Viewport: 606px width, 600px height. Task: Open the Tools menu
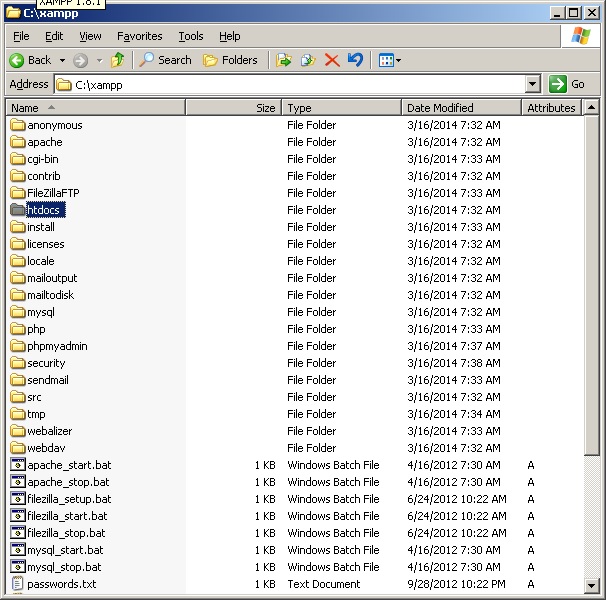[x=191, y=36]
